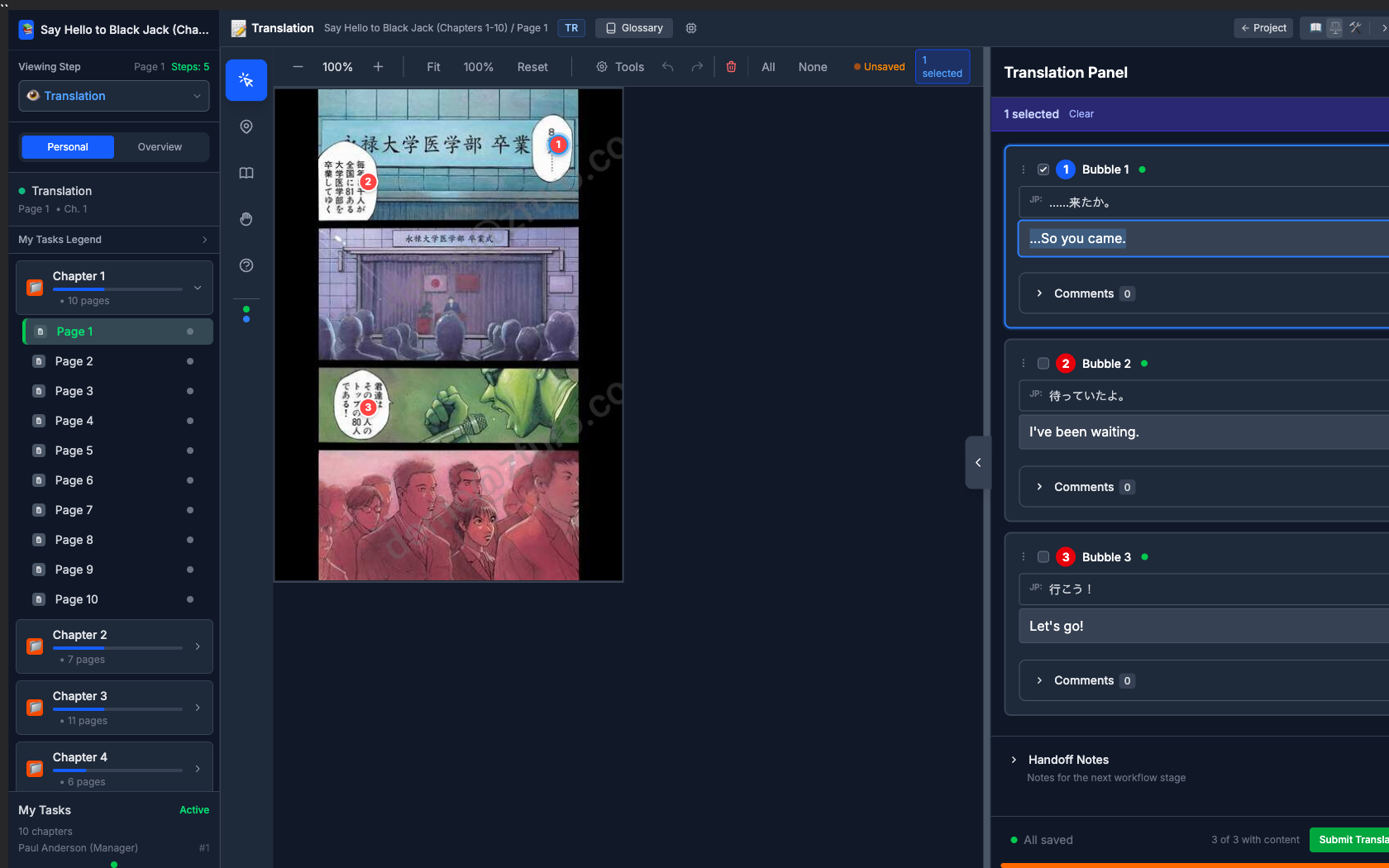Collapse the Chapter 1 section
Screen dimensions: 1389x868
(198, 288)
